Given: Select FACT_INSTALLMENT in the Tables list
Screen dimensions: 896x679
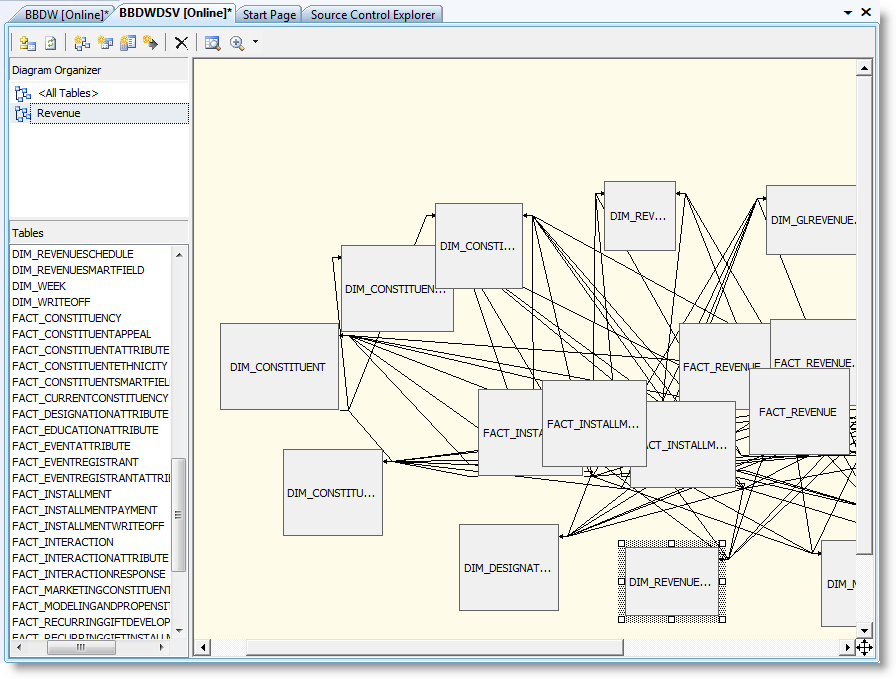Looking at the screenshot, I should click(62, 494).
